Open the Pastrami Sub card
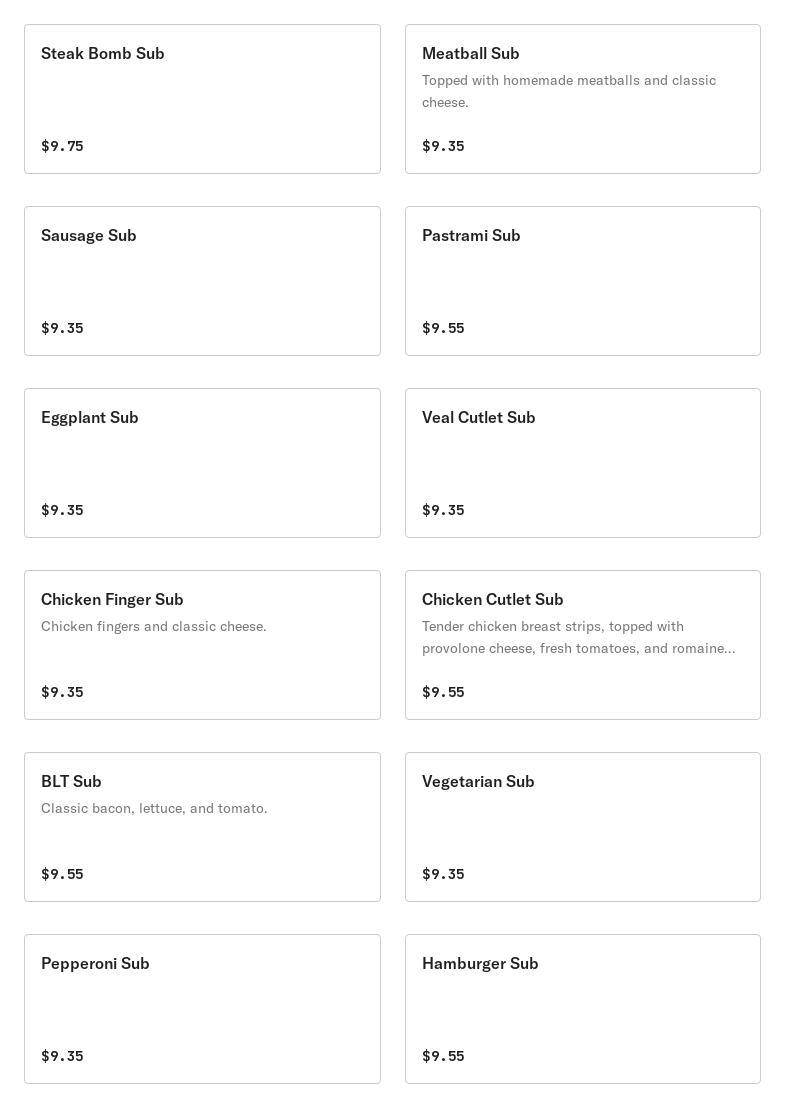This screenshot has width=785, height=1112. pos(583,281)
